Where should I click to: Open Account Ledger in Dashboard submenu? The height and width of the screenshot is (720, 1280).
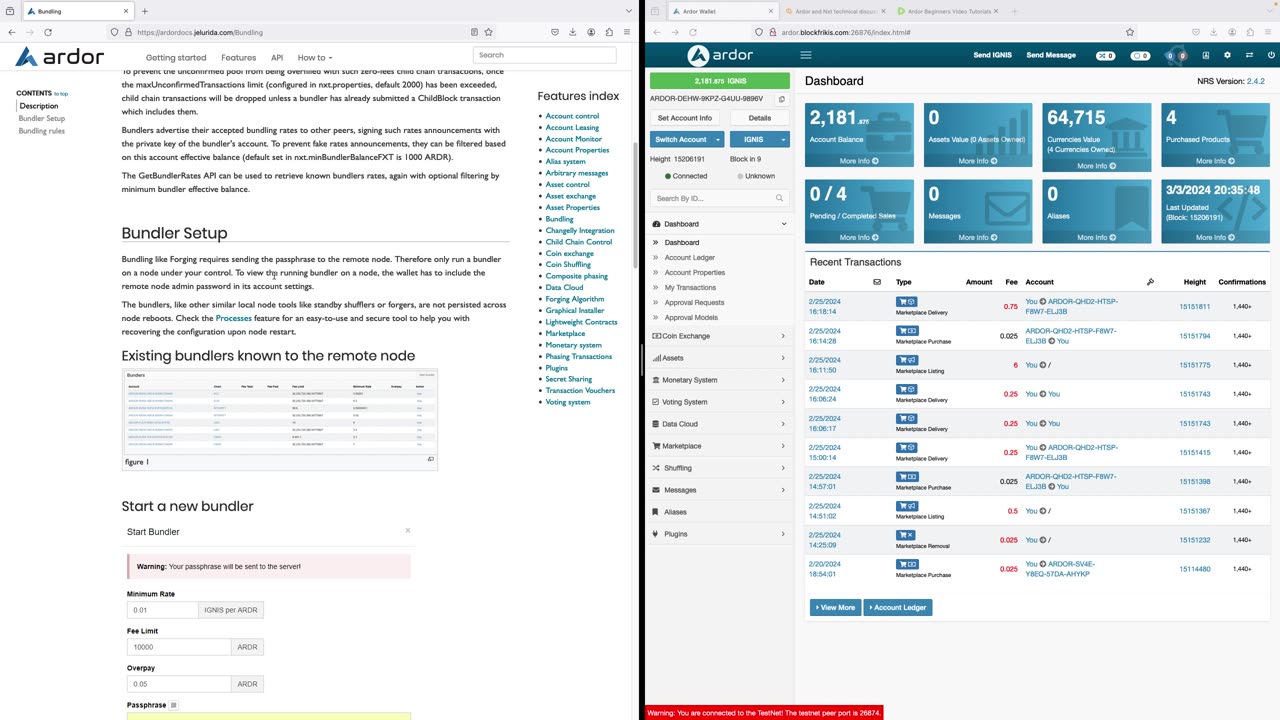coord(690,258)
